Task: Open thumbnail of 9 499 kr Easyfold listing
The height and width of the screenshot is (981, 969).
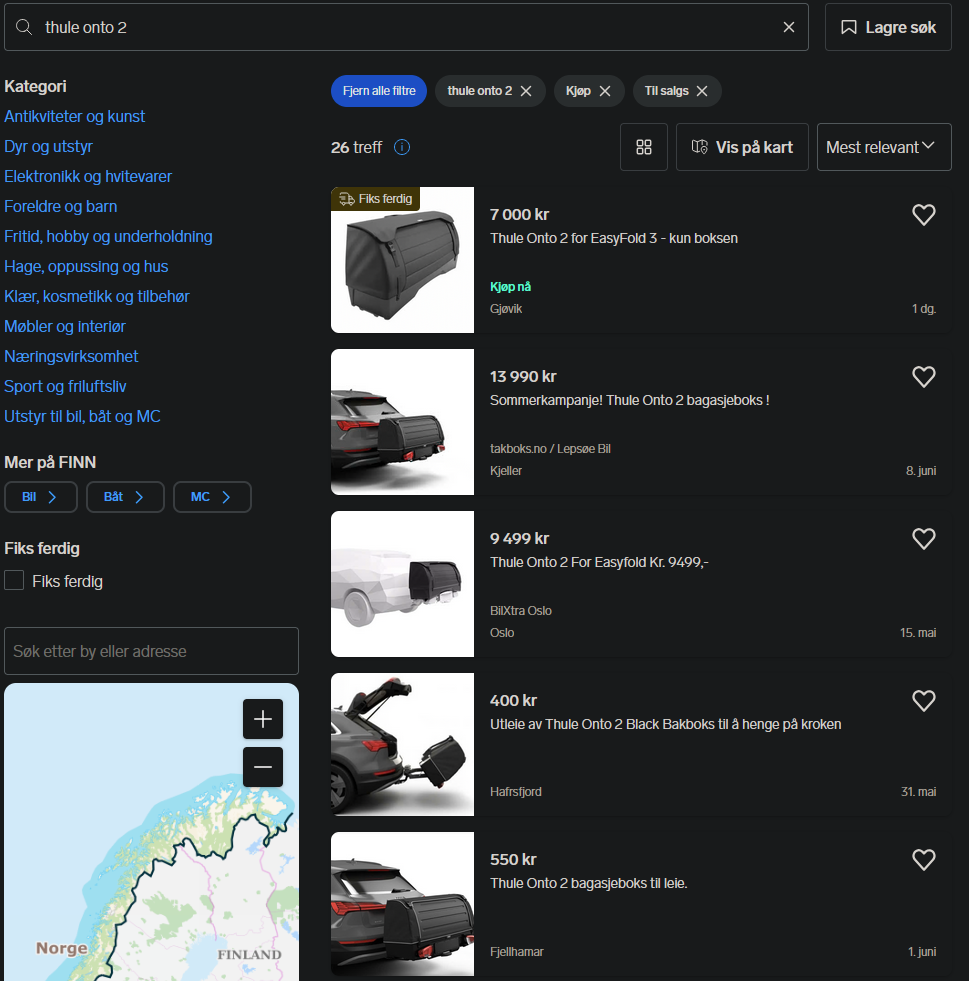Action: coord(402,584)
